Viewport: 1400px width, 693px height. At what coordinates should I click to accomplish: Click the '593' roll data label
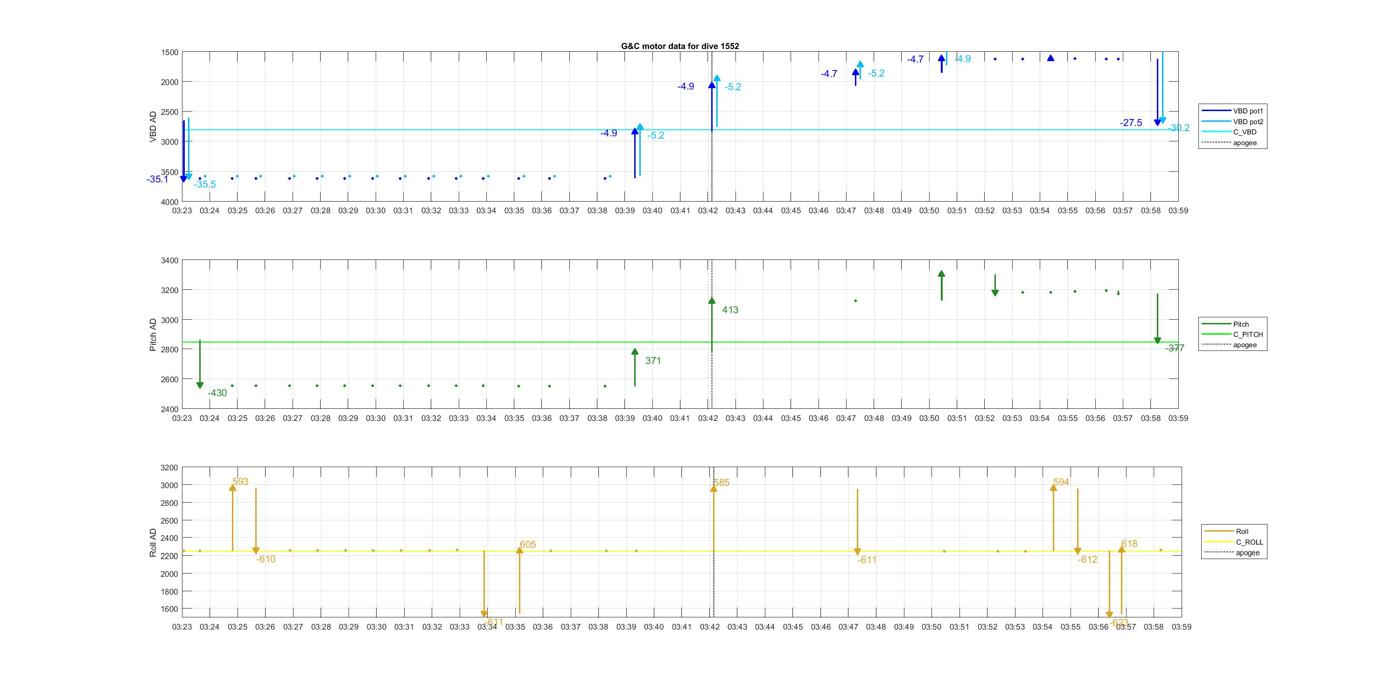pyautogui.click(x=240, y=482)
